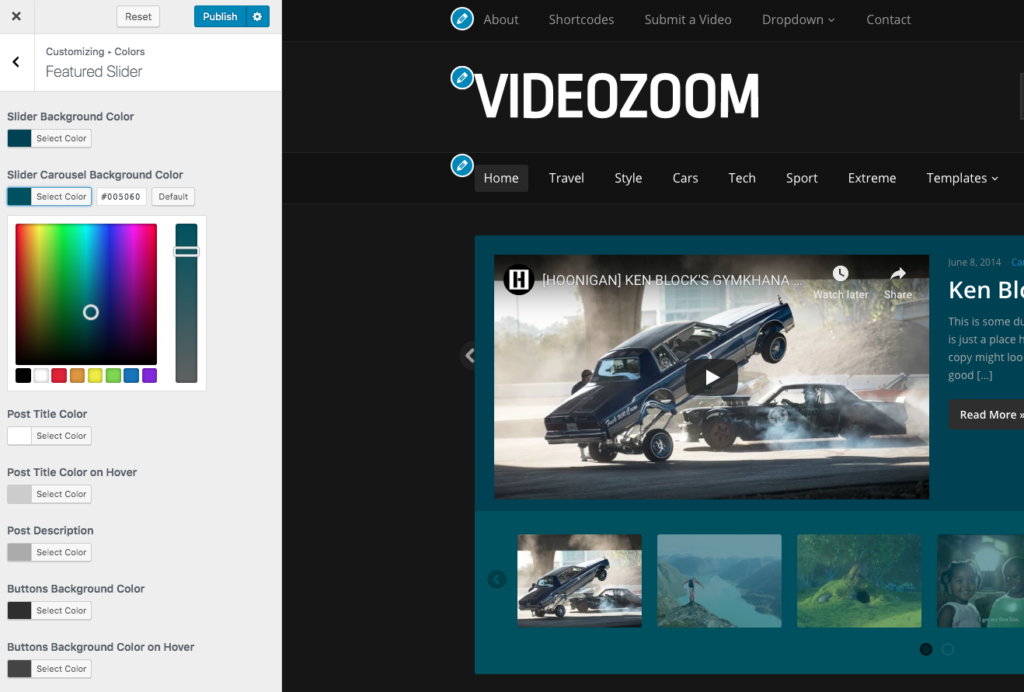The width and height of the screenshot is (1024, 692).
Task: Select the smiling children carousel thumbnail
Action: [980, 580]
